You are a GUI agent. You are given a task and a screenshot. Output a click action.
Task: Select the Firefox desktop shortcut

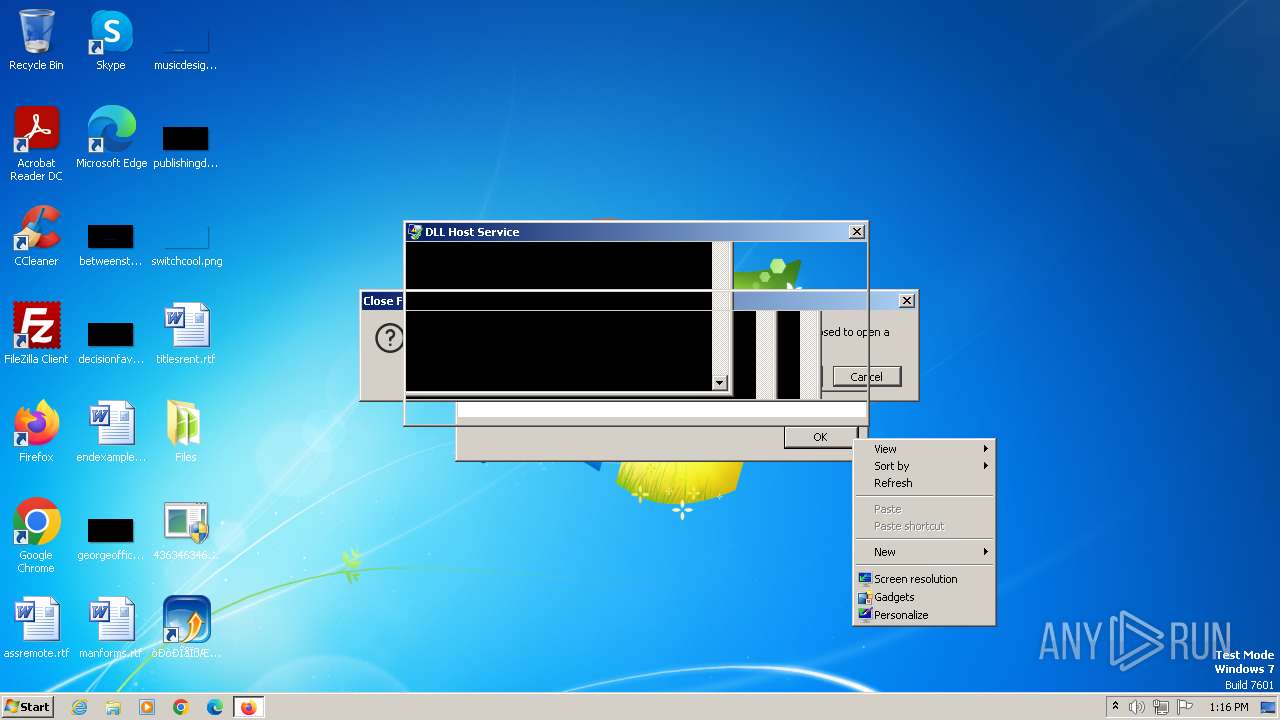pos(36,432)
